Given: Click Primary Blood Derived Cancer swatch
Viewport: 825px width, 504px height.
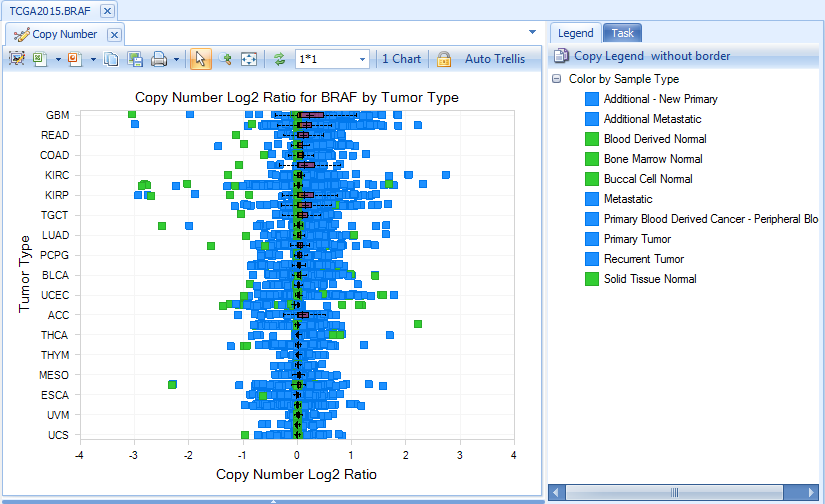Looking at the screenshot, I should (x=592, y=219).
